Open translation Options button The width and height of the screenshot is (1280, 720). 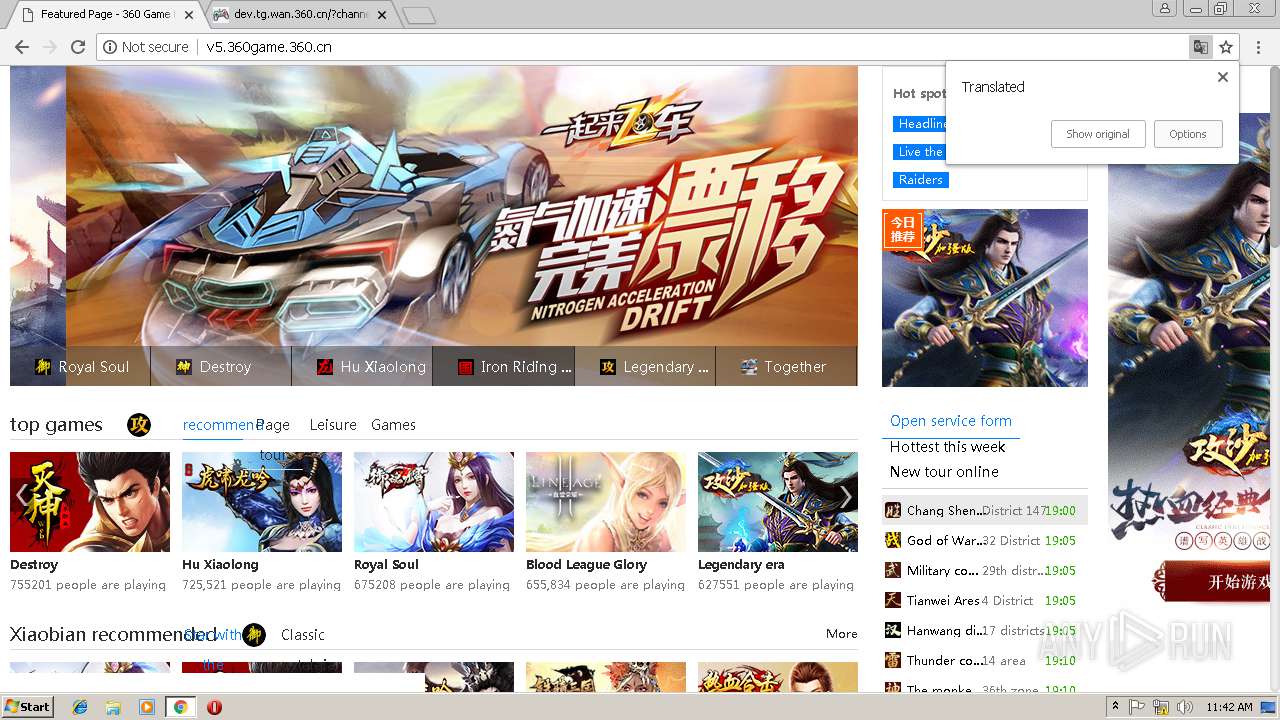tap(1188, 134)
